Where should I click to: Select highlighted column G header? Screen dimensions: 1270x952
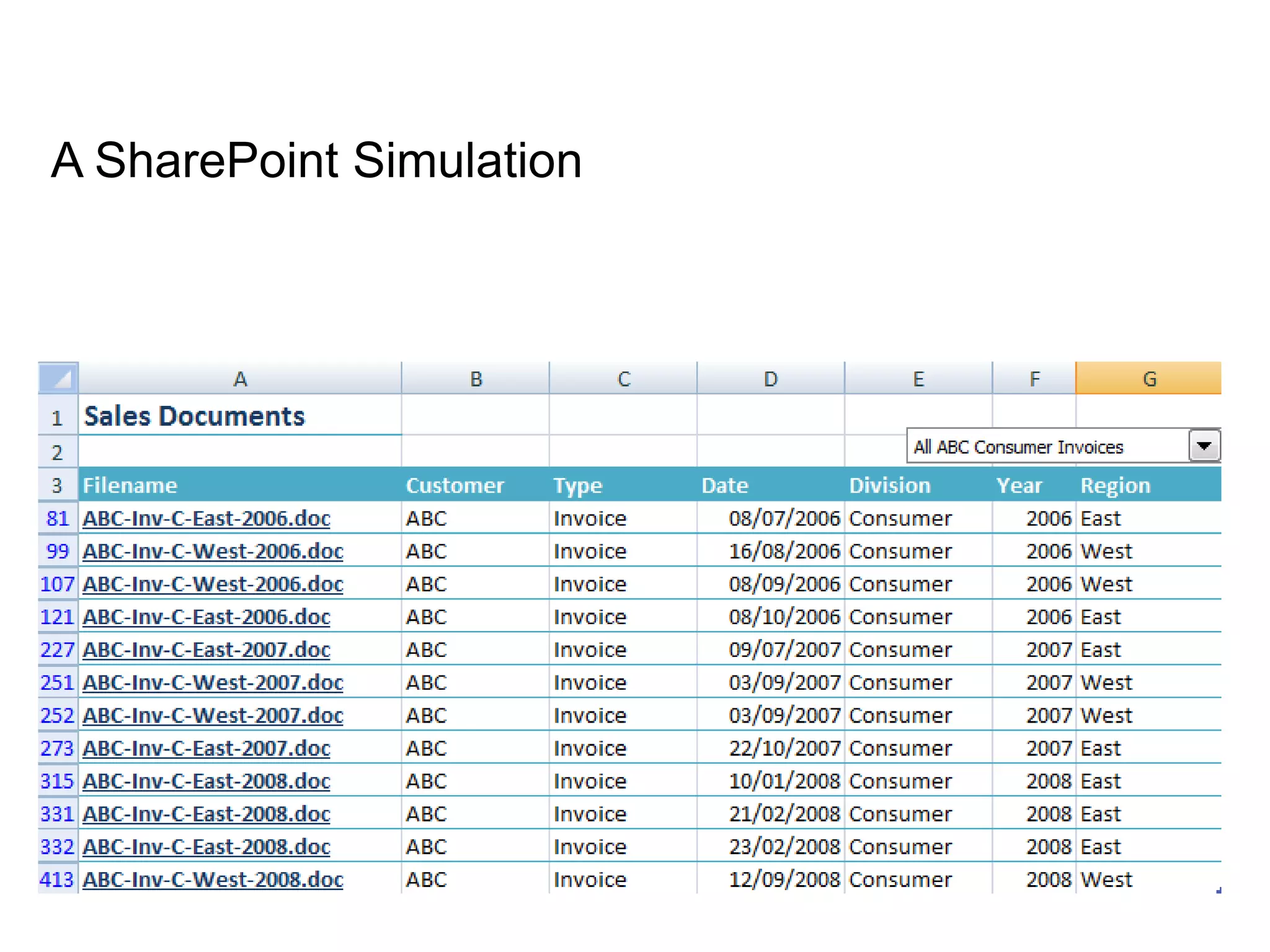(1149, 378)
